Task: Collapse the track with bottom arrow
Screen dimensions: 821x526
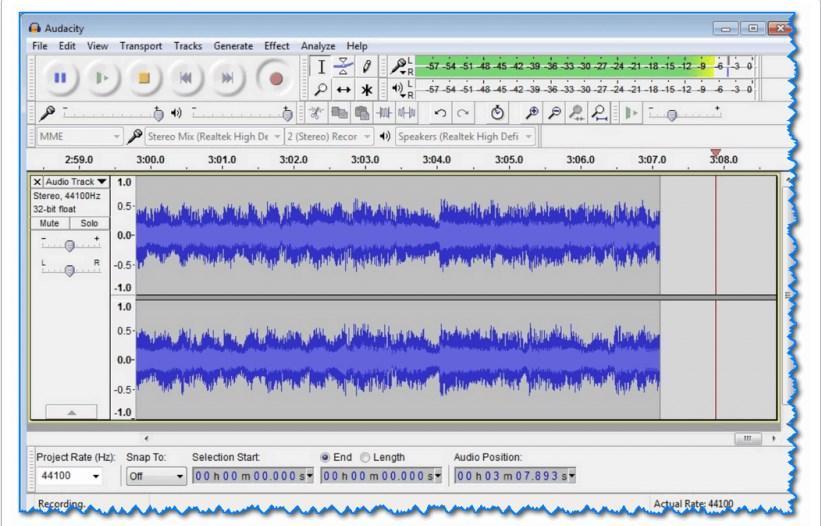Action: coord(71,412)
